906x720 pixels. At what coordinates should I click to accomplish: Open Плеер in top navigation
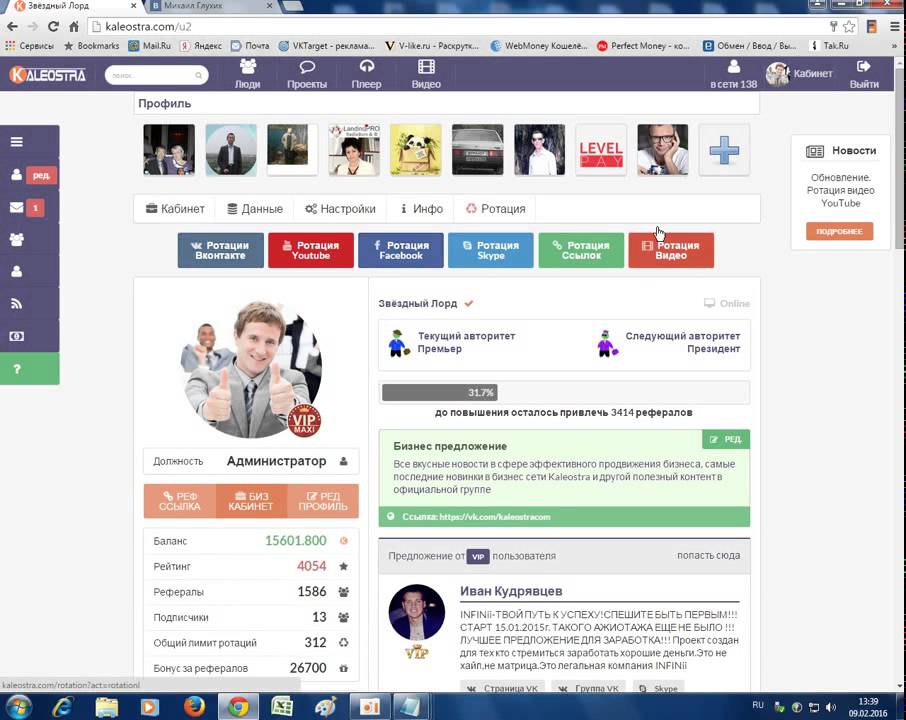click(366, 75)
